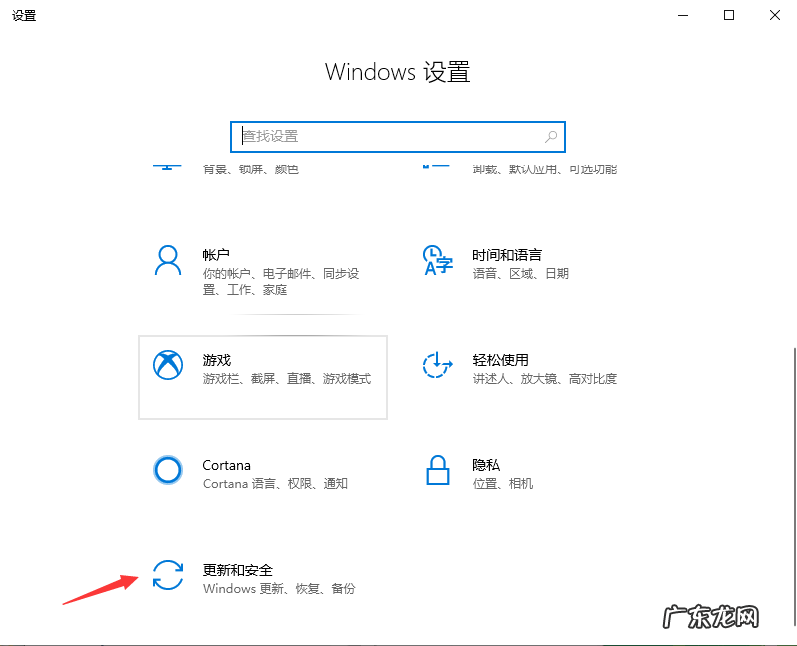
Task: Click the description 你的帐户、电子邮件、同步设置
Action: tap(281, 282)
